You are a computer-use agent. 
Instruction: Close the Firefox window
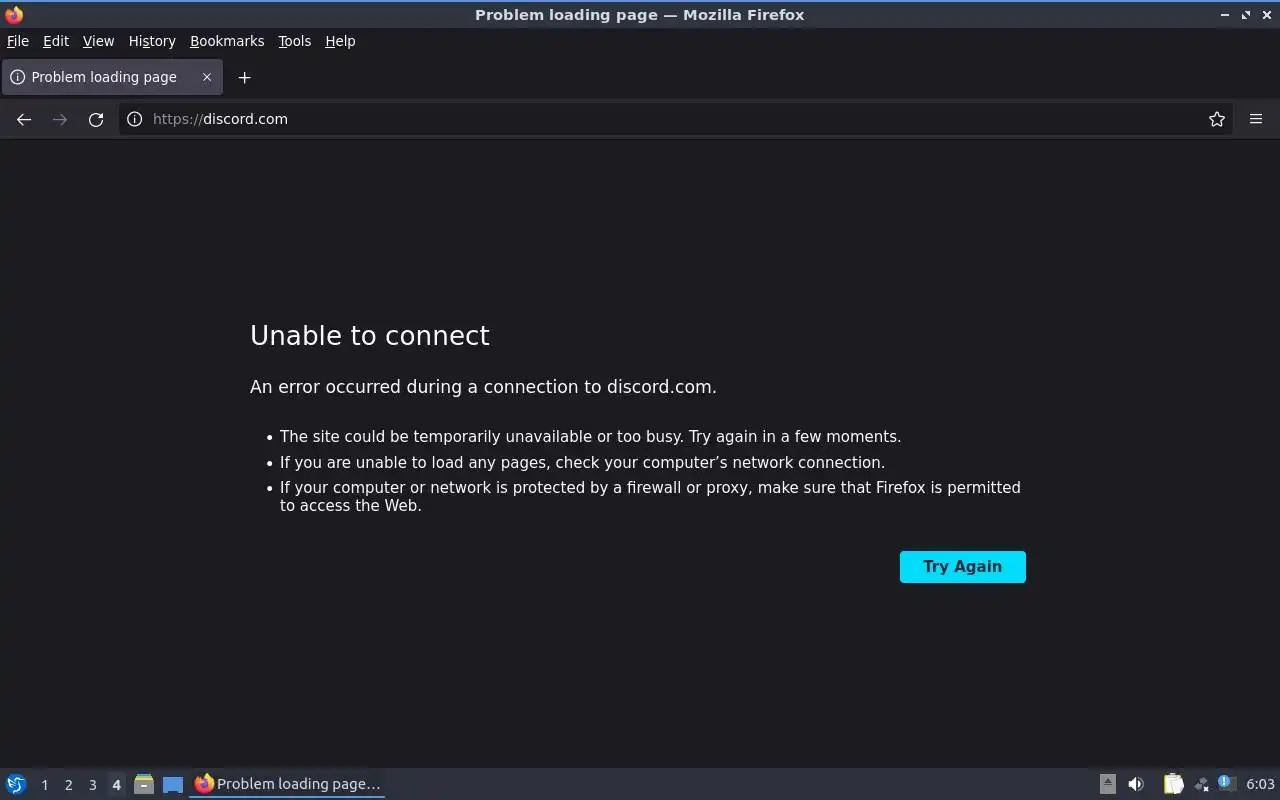click(x=1266, y=15)
